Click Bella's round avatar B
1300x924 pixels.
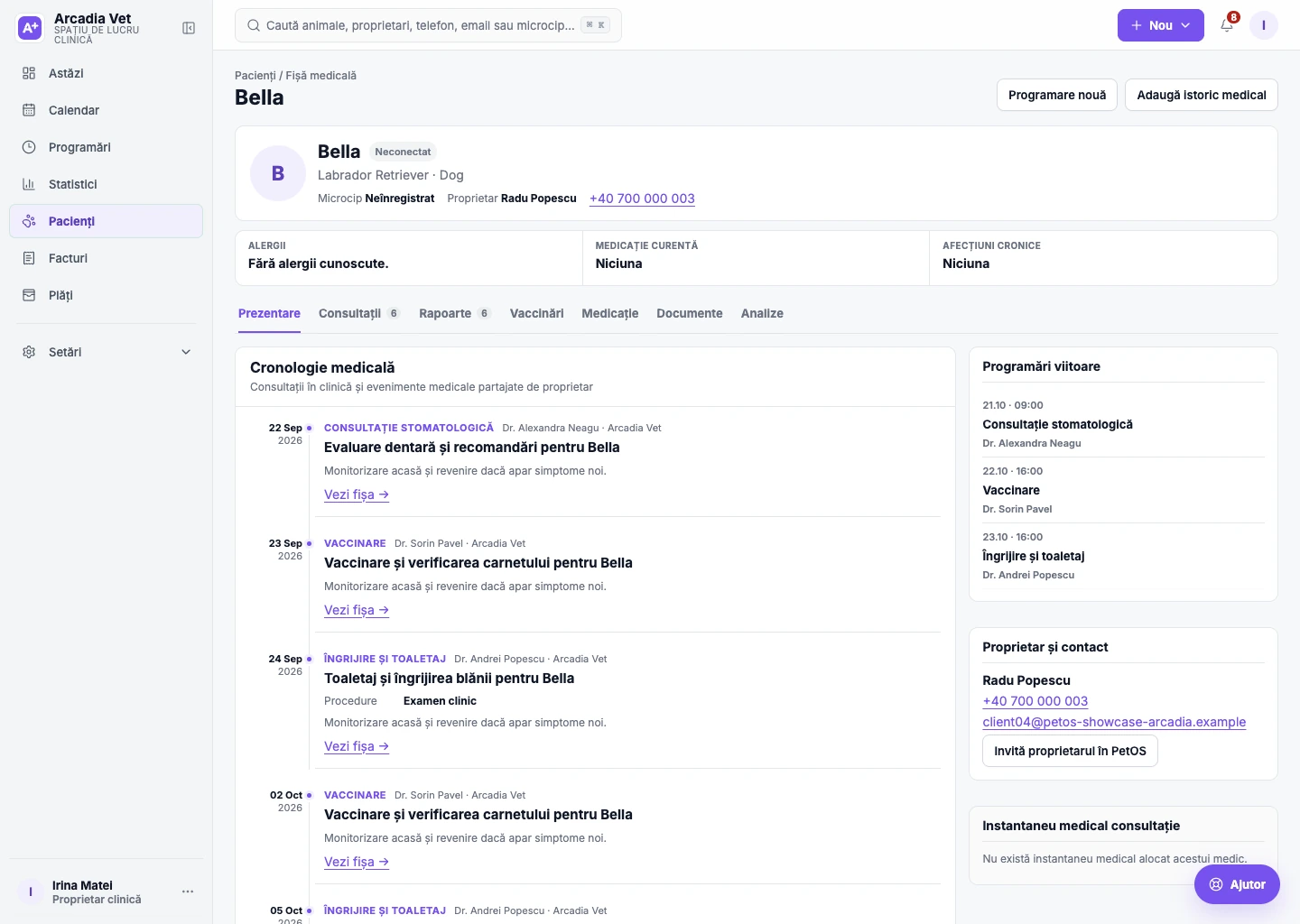point(278,173)
